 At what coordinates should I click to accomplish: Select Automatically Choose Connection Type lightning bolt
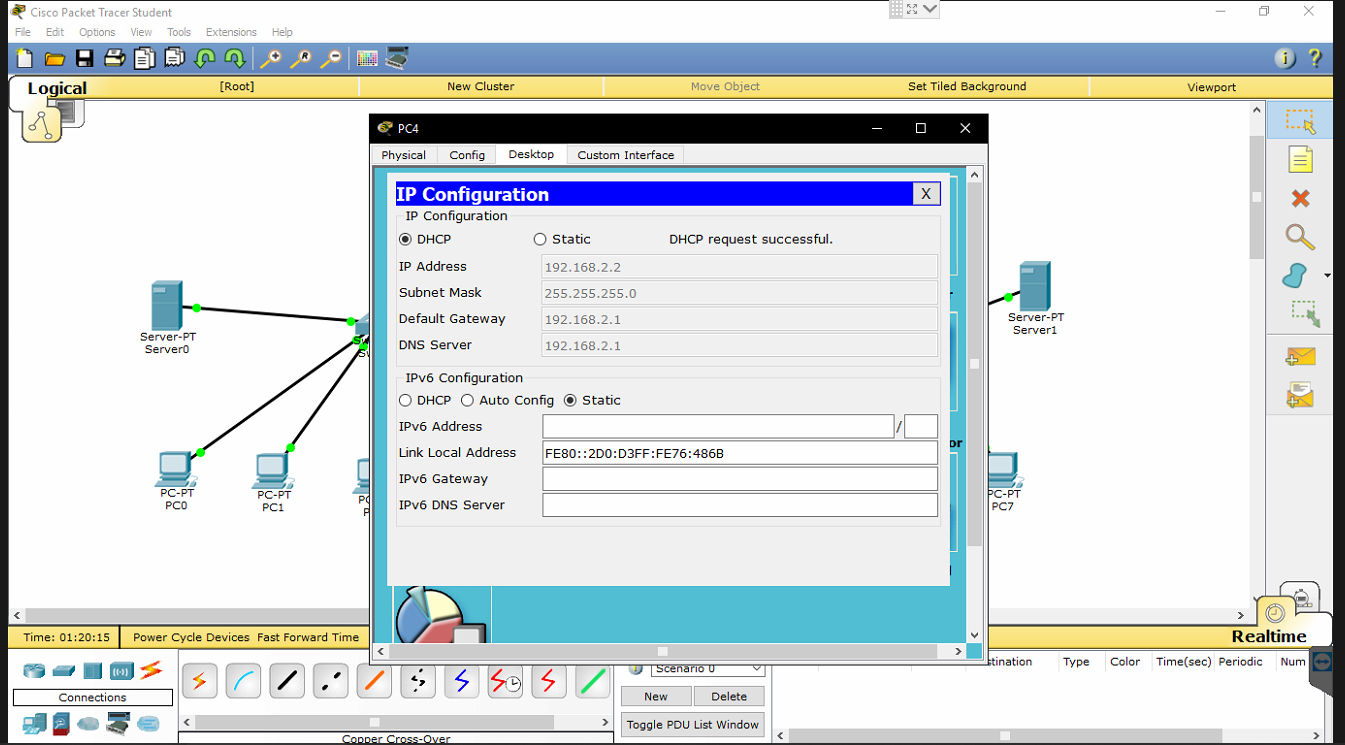point(199,681)
